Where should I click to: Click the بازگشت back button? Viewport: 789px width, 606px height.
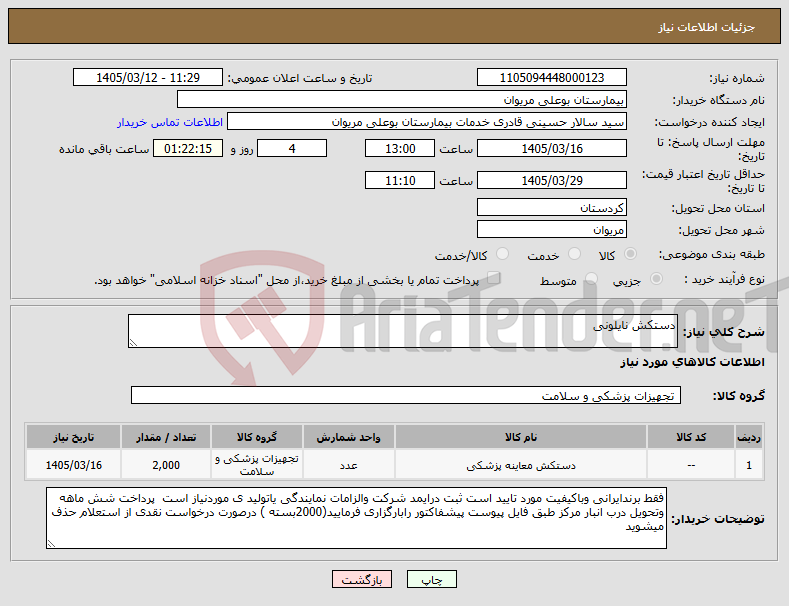362,579
